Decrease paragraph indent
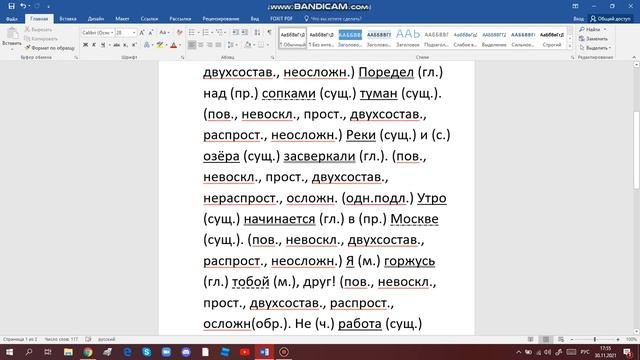 click(x=236, y=32)
